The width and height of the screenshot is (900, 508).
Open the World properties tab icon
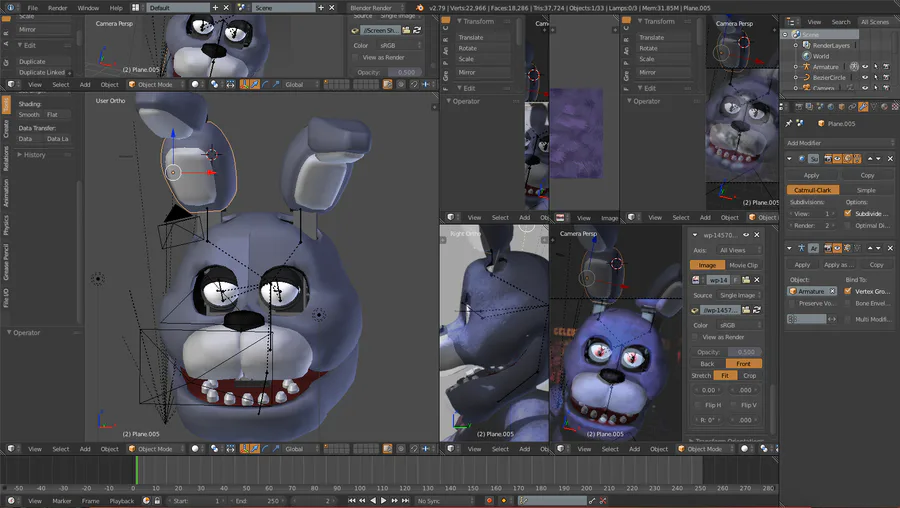click(831, 107)
